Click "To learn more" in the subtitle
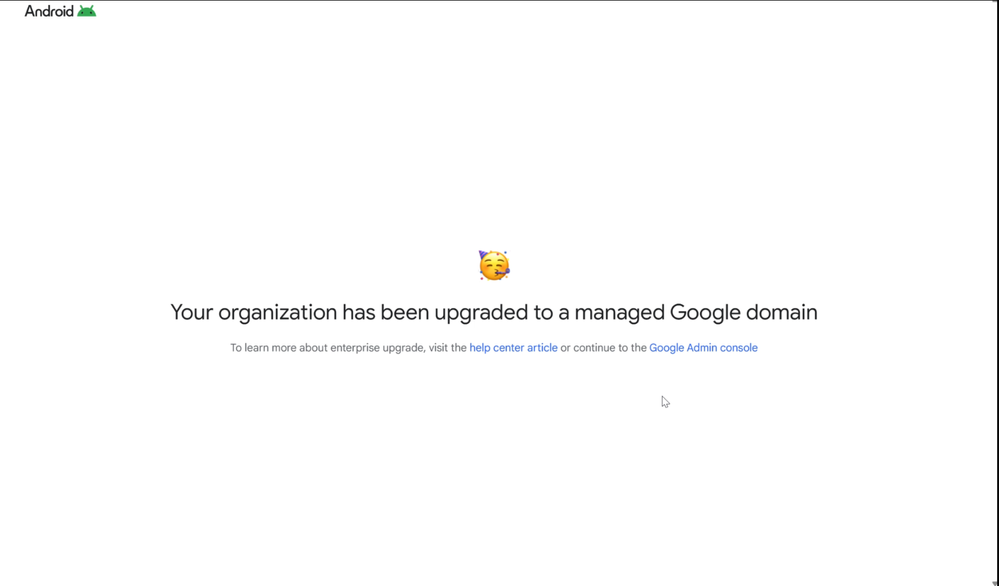The width and height of the screenshot is (999, 586). point(263,348)
